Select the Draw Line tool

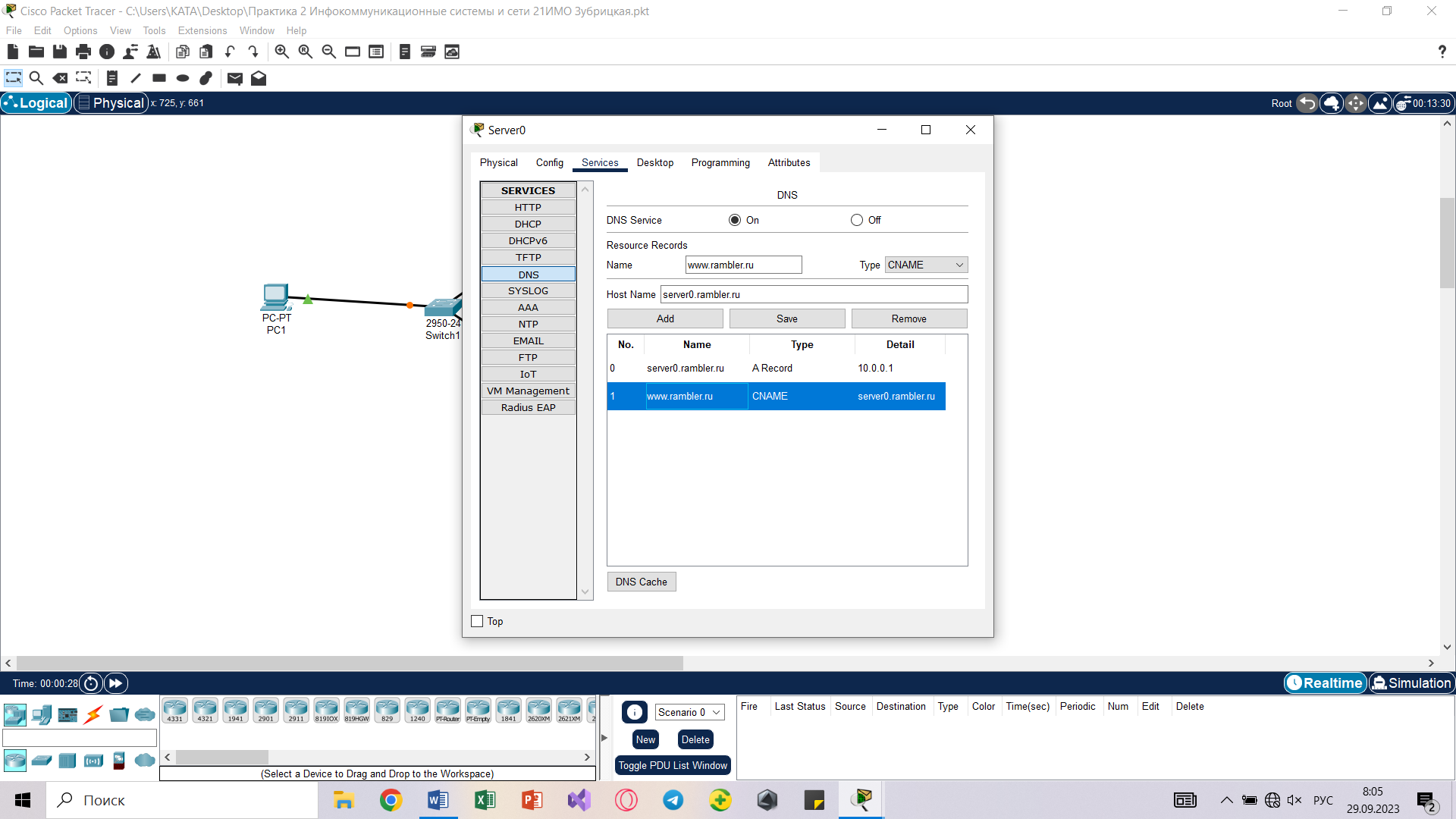point(136,78)
